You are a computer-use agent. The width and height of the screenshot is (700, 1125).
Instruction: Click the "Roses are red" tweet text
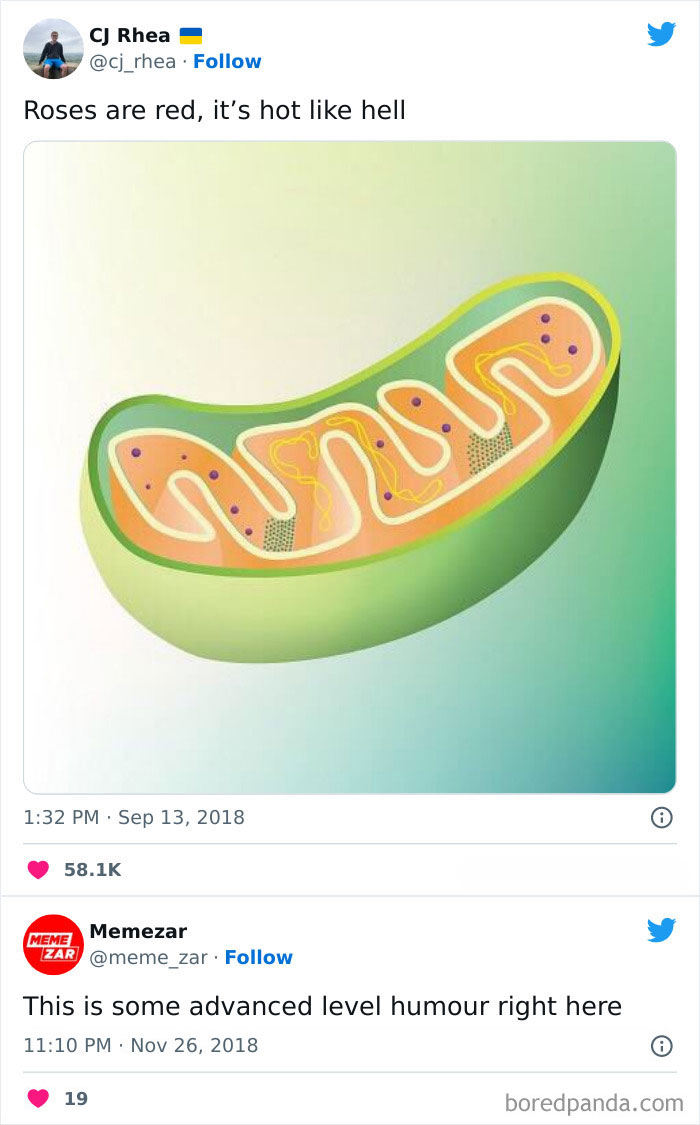(214, 110)
